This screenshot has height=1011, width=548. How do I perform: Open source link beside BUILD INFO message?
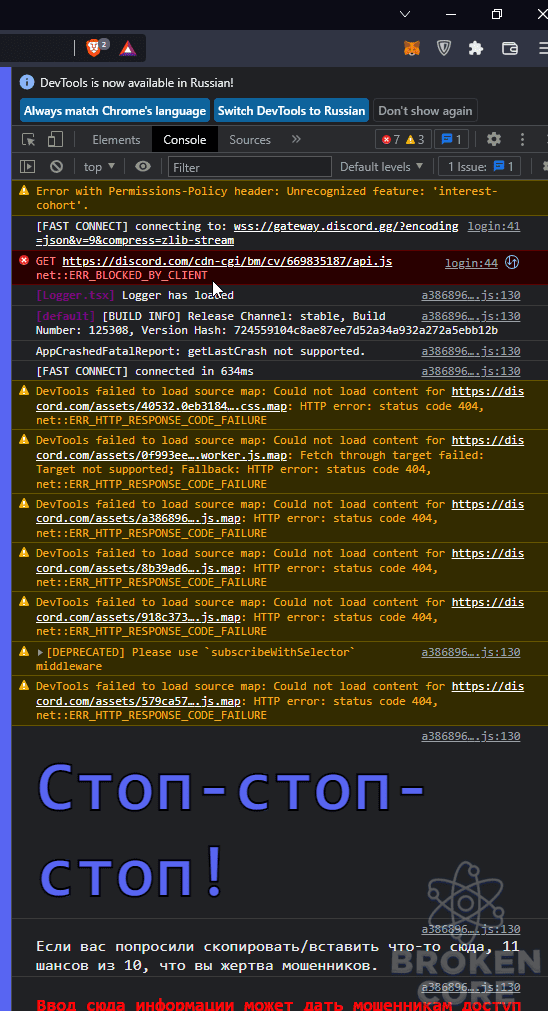click(x=471, y=316)
